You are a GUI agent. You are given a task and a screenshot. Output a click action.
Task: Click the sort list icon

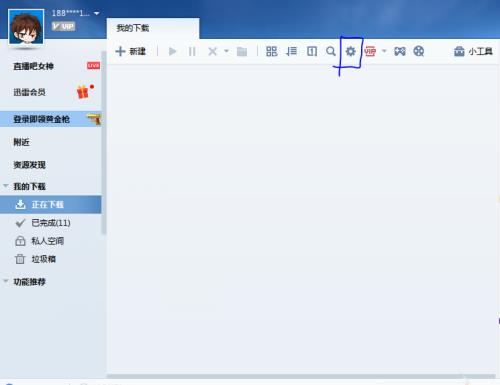tap(291, 51)
